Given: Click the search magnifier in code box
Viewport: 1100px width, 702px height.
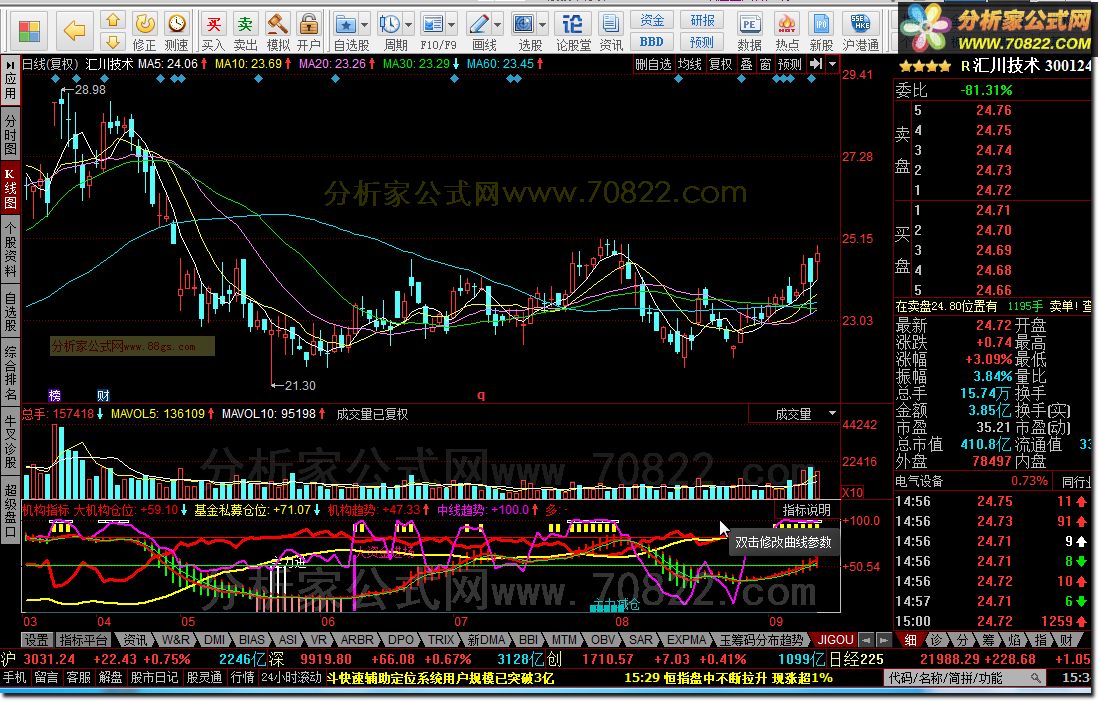Looking at the screenshot, I should point(1035,678).
